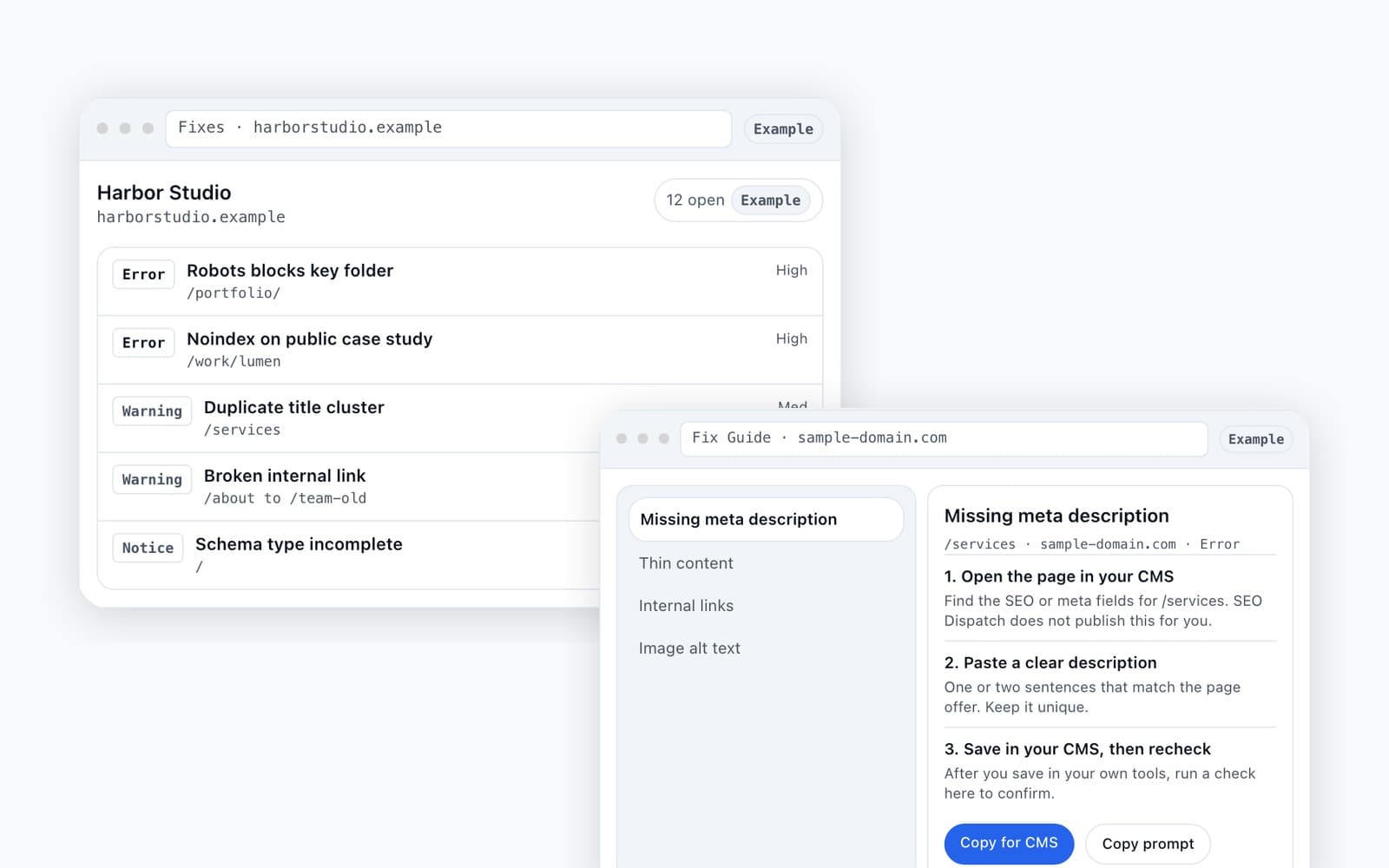Image resolution: width=1389 pixels, height=868 pixels.
Task: Select Image alt text guide
Action: click(x=689, y=648)
